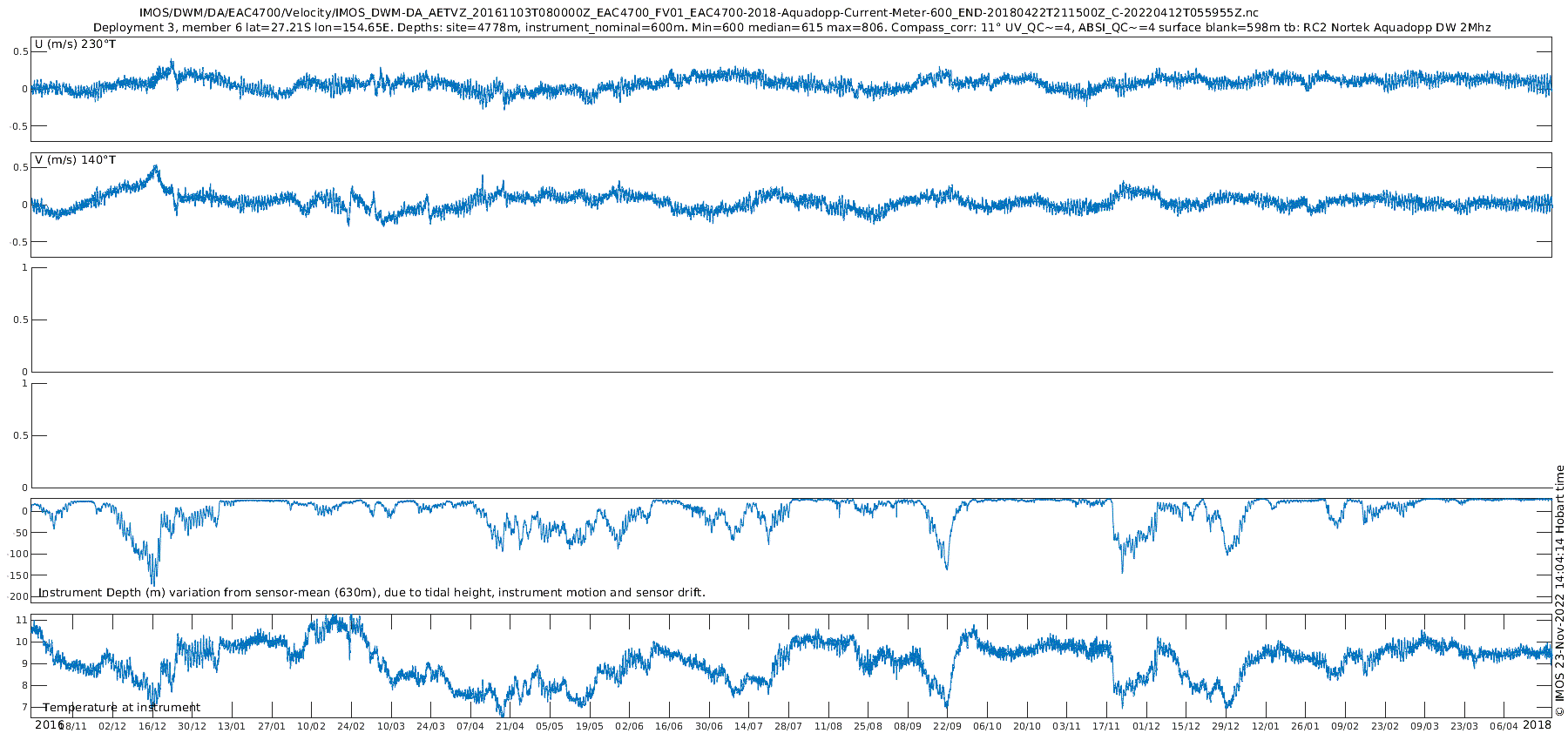
Task: Select the '08/09' date tick label
Action: click(908, 726)
